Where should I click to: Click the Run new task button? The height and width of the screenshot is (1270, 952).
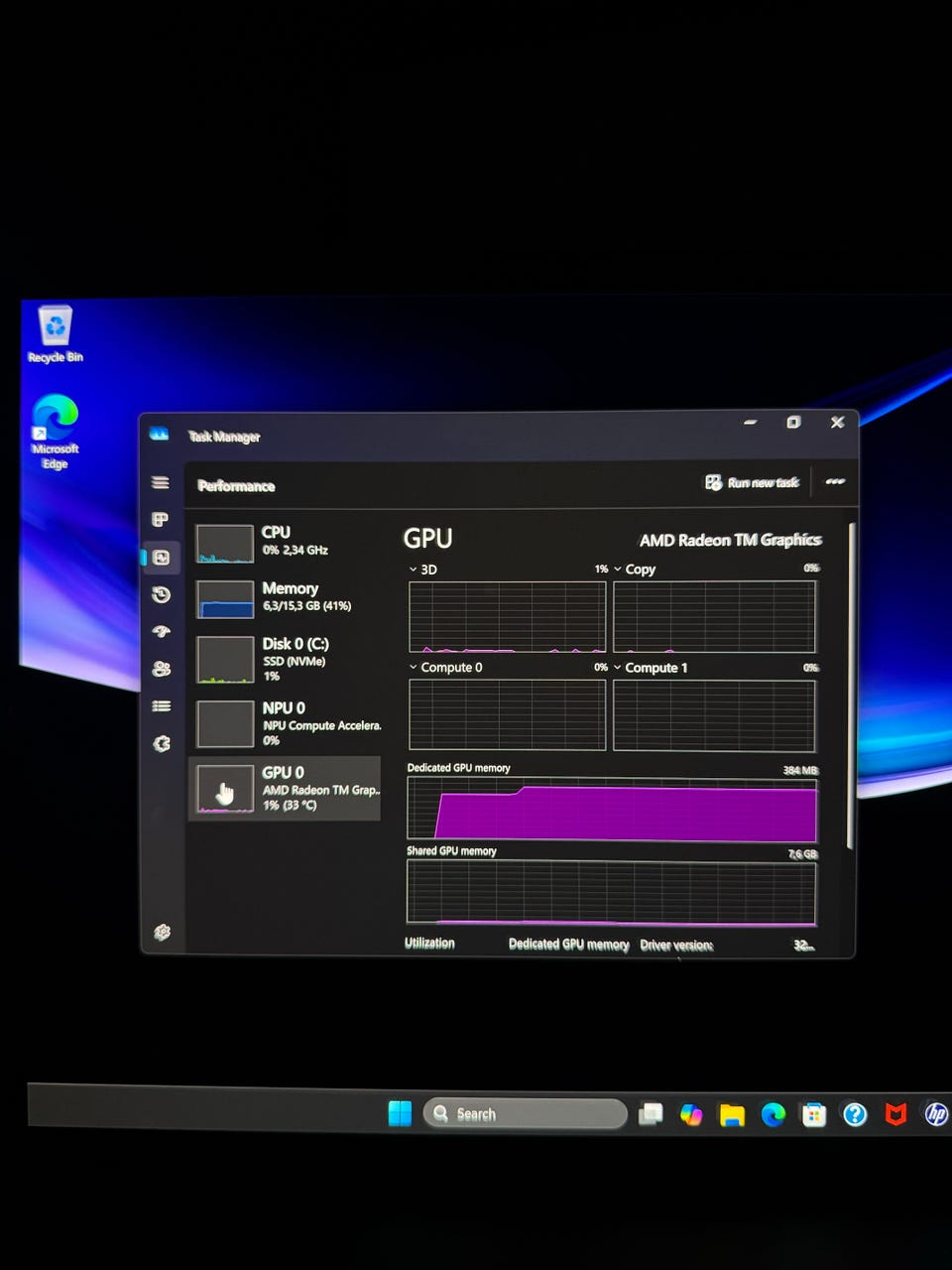point(753,483)
